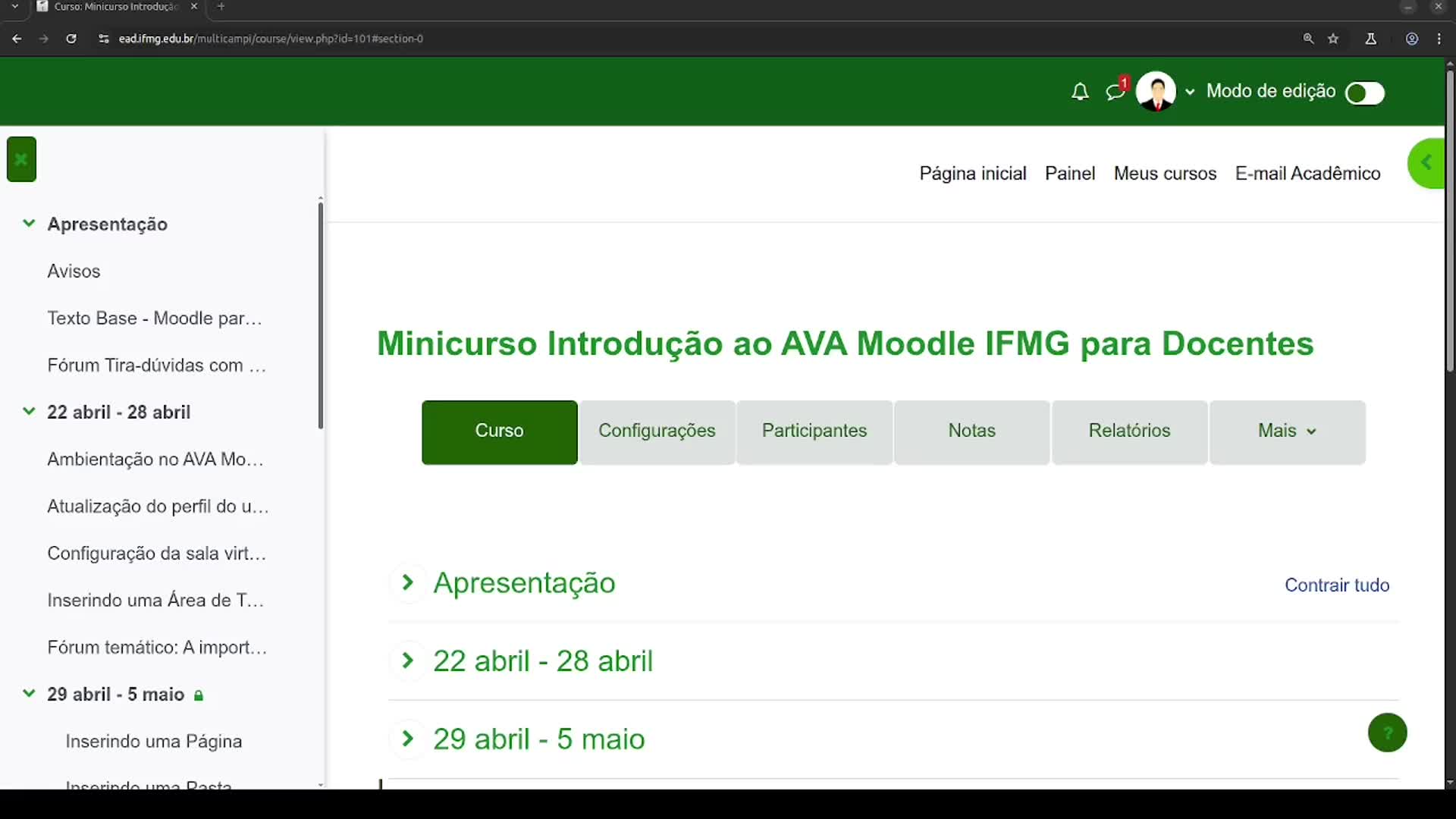The width and height of the screenshot is (1456, 819).
Task: Open the notifications bell
Action: tap(1080, 93)
